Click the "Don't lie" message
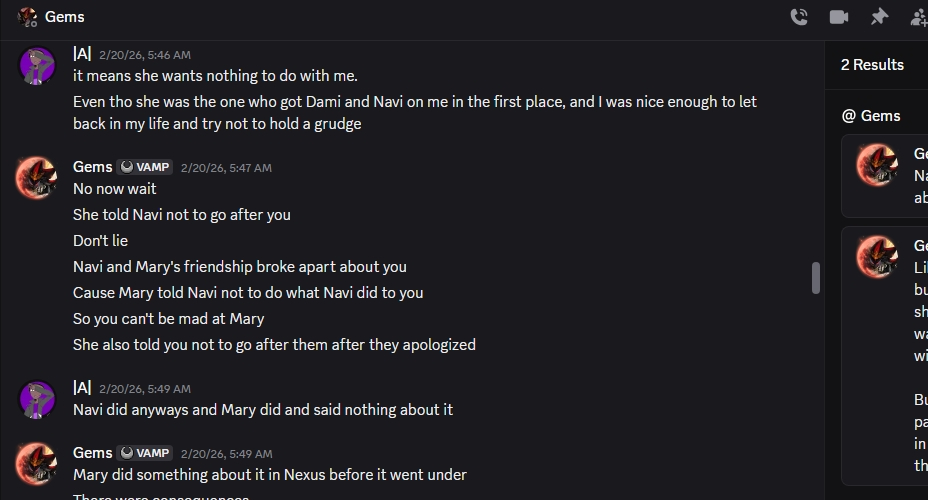928x500 pixels. tap(100, 241)
